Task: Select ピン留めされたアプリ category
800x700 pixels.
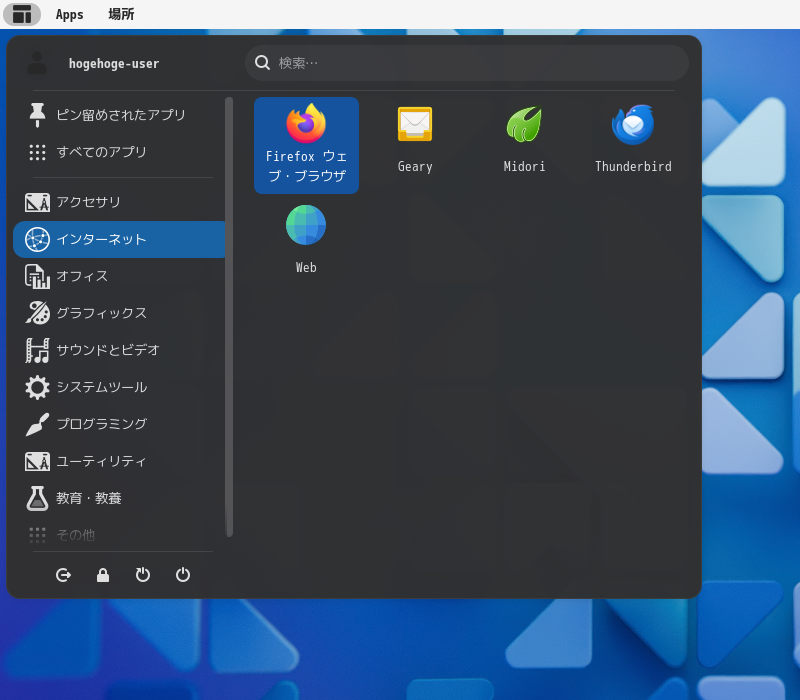Action: 119,115
